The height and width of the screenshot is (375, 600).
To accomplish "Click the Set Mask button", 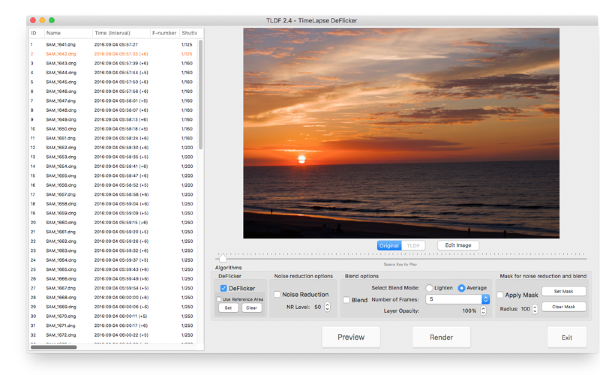I will (x=564, y=291).
